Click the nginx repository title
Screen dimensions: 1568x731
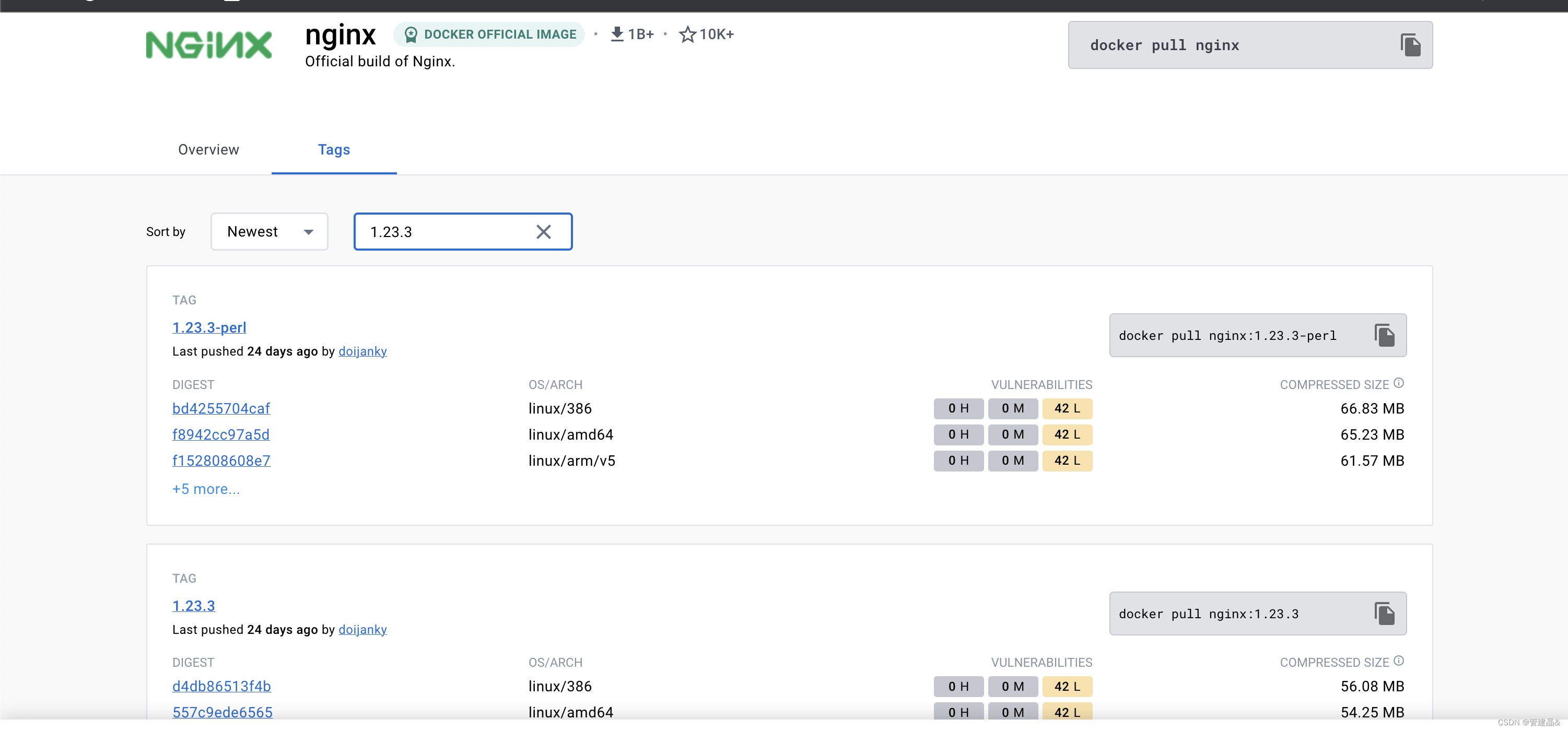(340, 34)
